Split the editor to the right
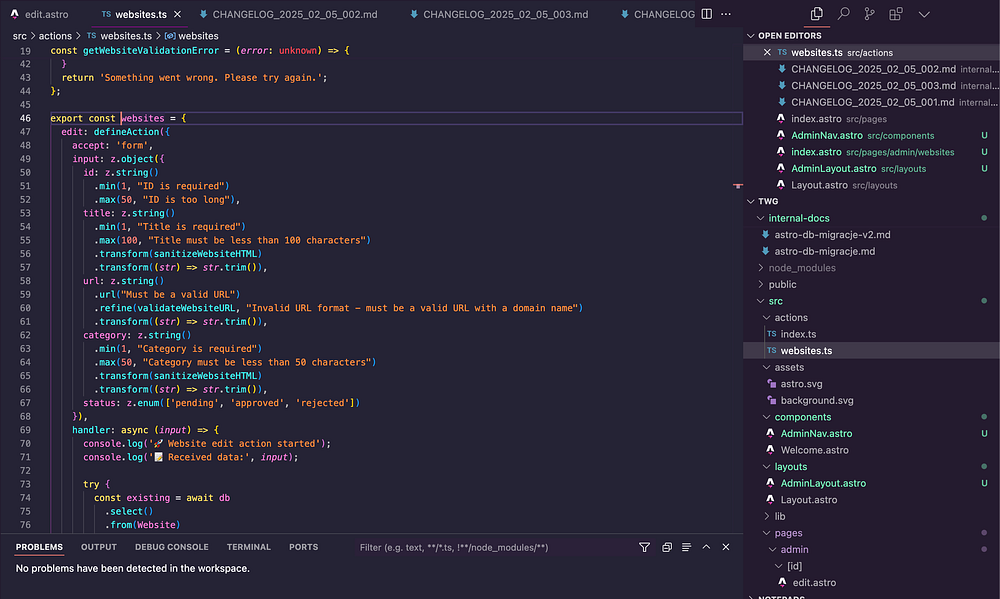This screenshot has height=599, width=1000. pyautogui.click(x=706, y=15)
